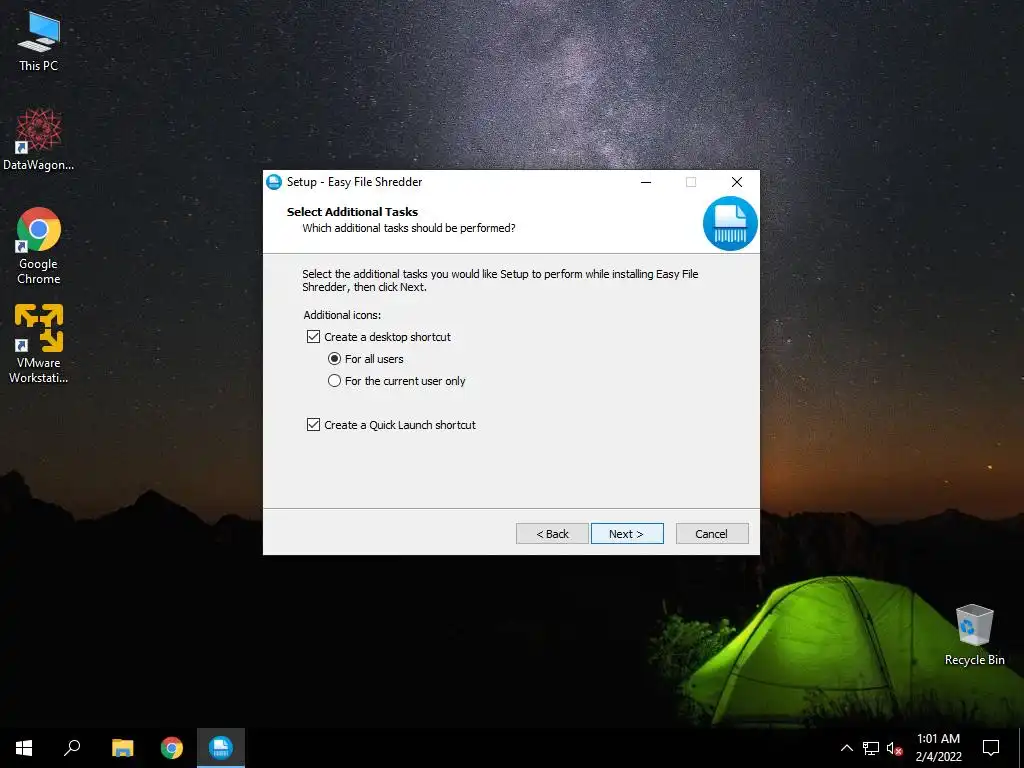Open the DataWagon shortcut on desktop
Viewport: 1024px width, 768px height.
tap(39, 140)
